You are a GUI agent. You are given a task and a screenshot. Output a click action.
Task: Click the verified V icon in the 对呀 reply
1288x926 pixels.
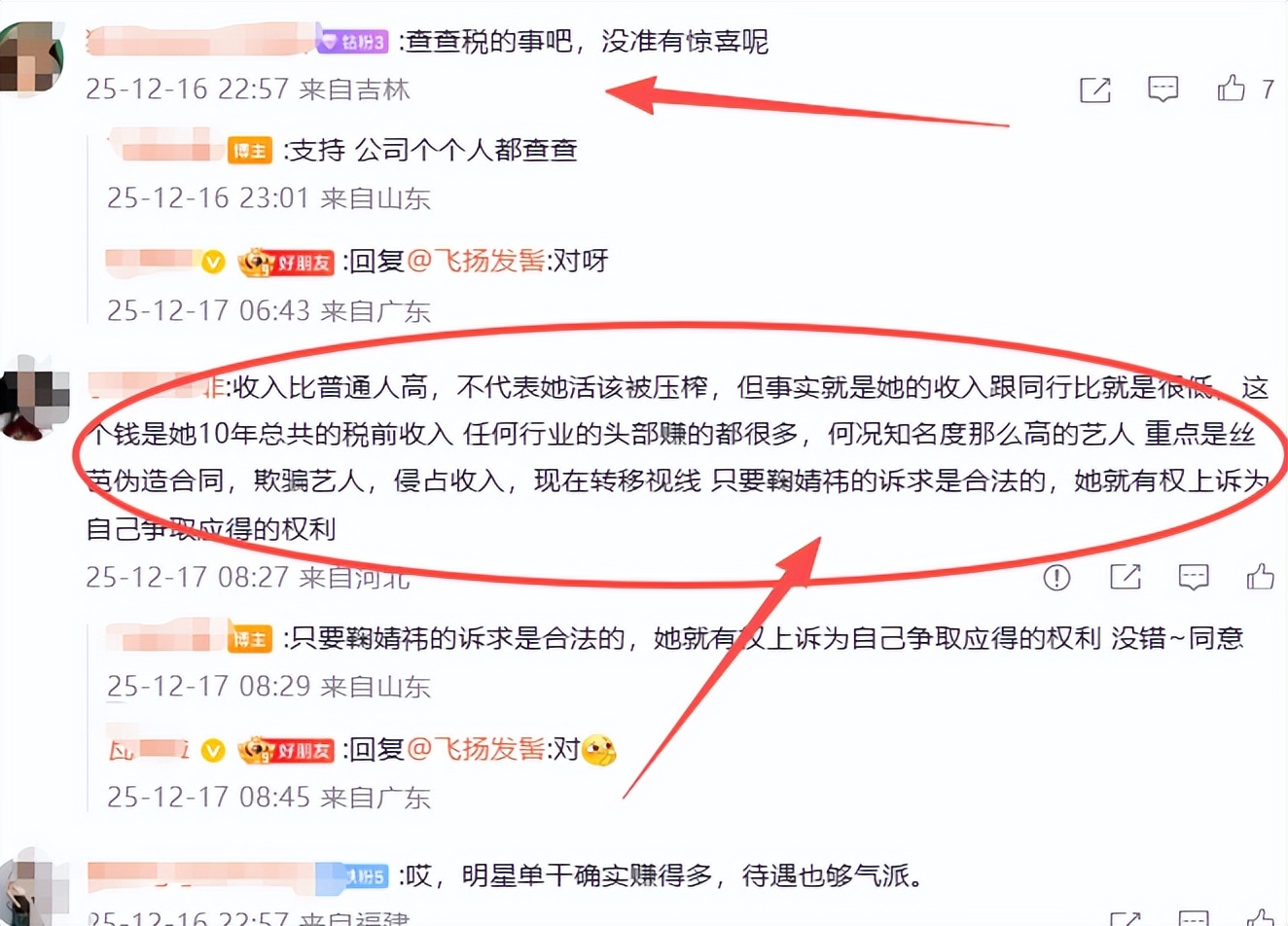(x=213, y=262)
